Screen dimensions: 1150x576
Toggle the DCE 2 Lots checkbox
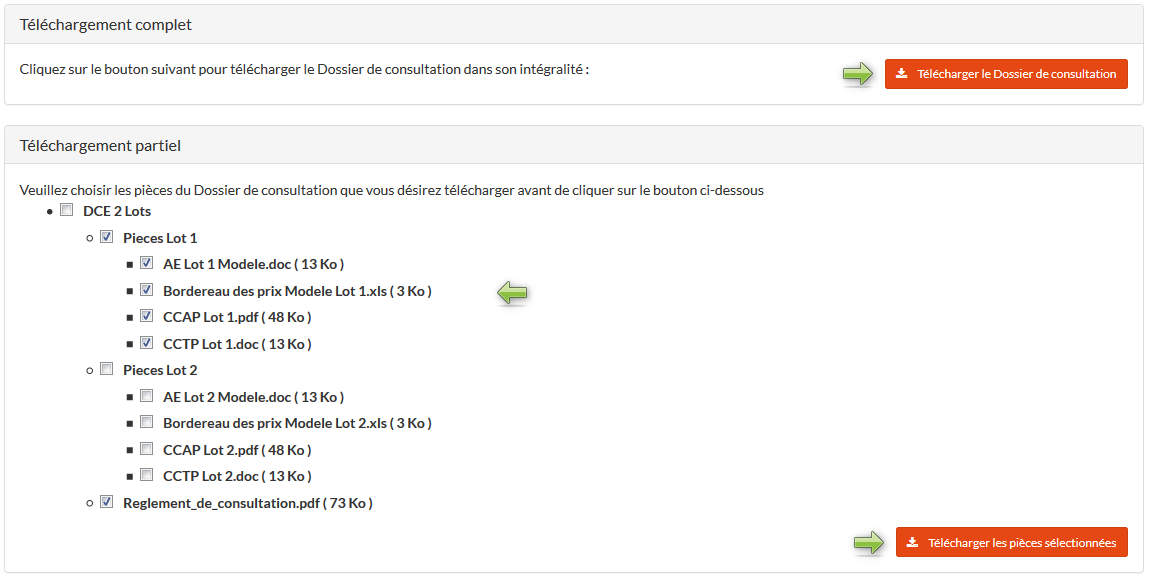(x=67, y=211)
